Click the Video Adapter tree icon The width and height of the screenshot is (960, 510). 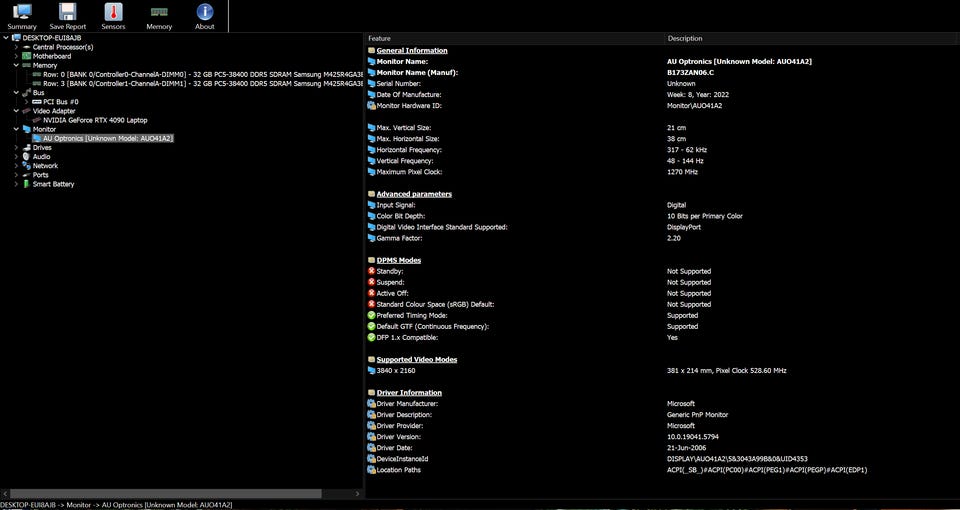(26, 111)
